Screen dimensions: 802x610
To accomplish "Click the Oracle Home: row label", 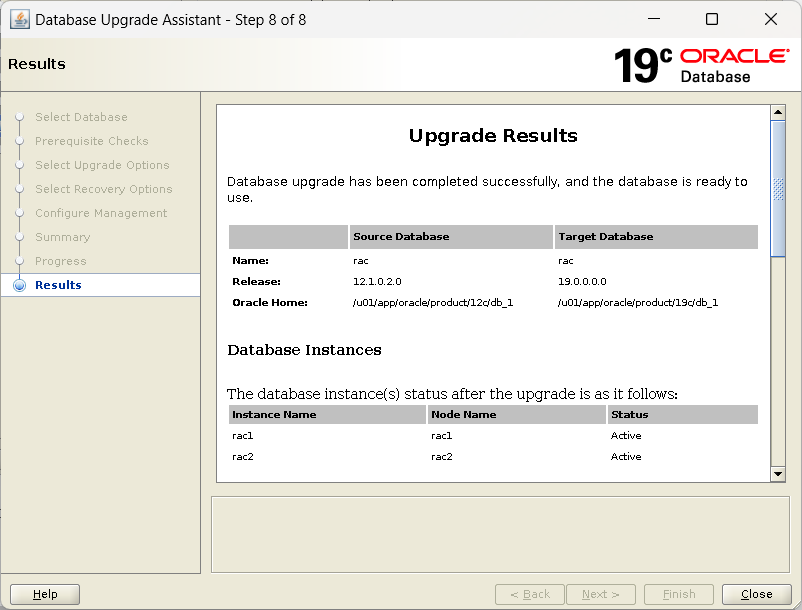I will coord(270,302).
